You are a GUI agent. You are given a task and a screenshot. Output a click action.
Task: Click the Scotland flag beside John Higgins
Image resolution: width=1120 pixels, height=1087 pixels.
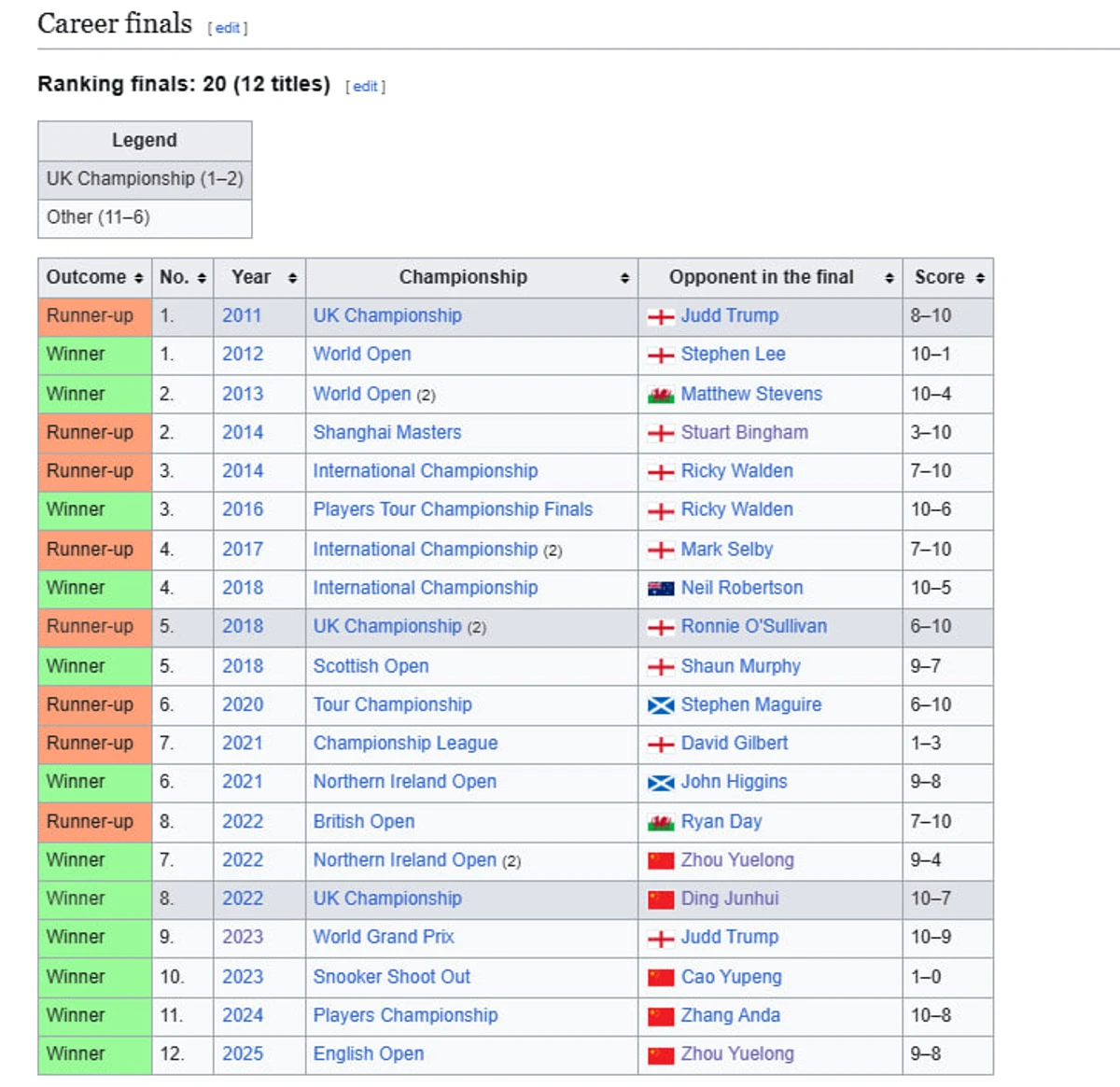pyautogui.click(x=661, y=783)
